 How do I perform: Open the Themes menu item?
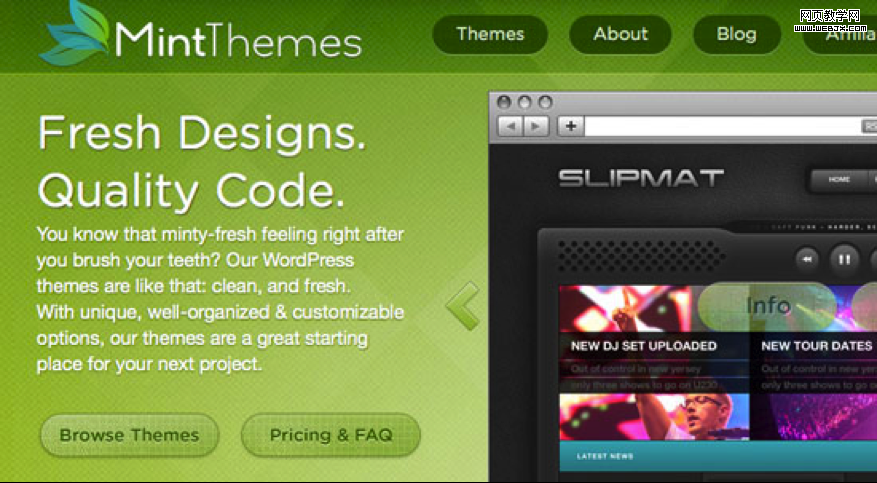pos(490,34)
